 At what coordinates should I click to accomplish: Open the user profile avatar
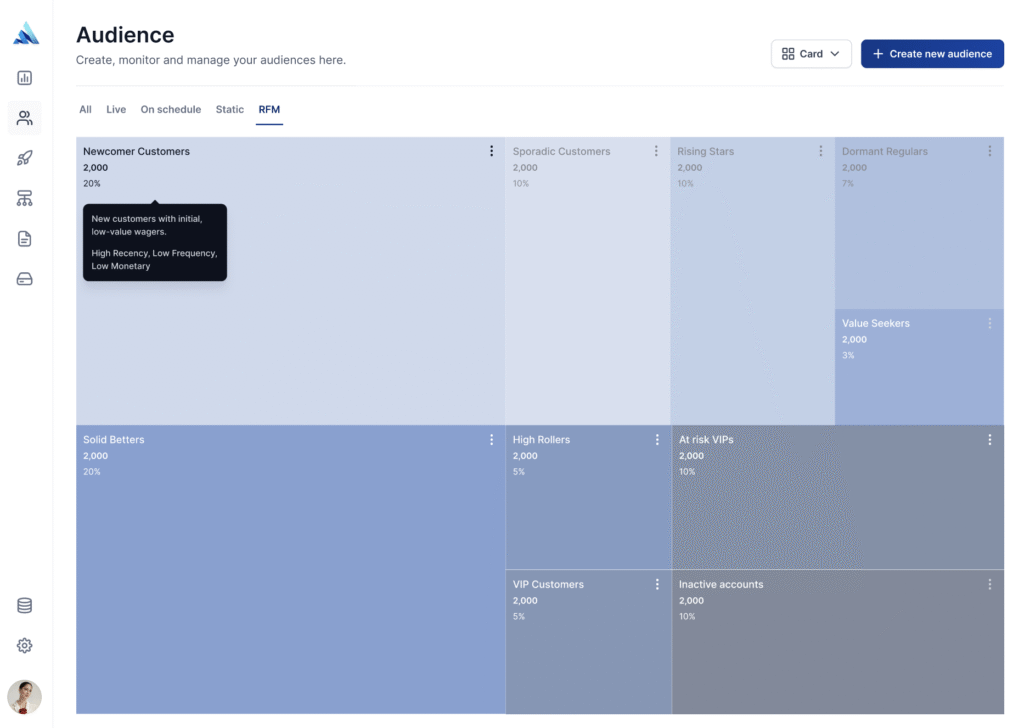25,697
